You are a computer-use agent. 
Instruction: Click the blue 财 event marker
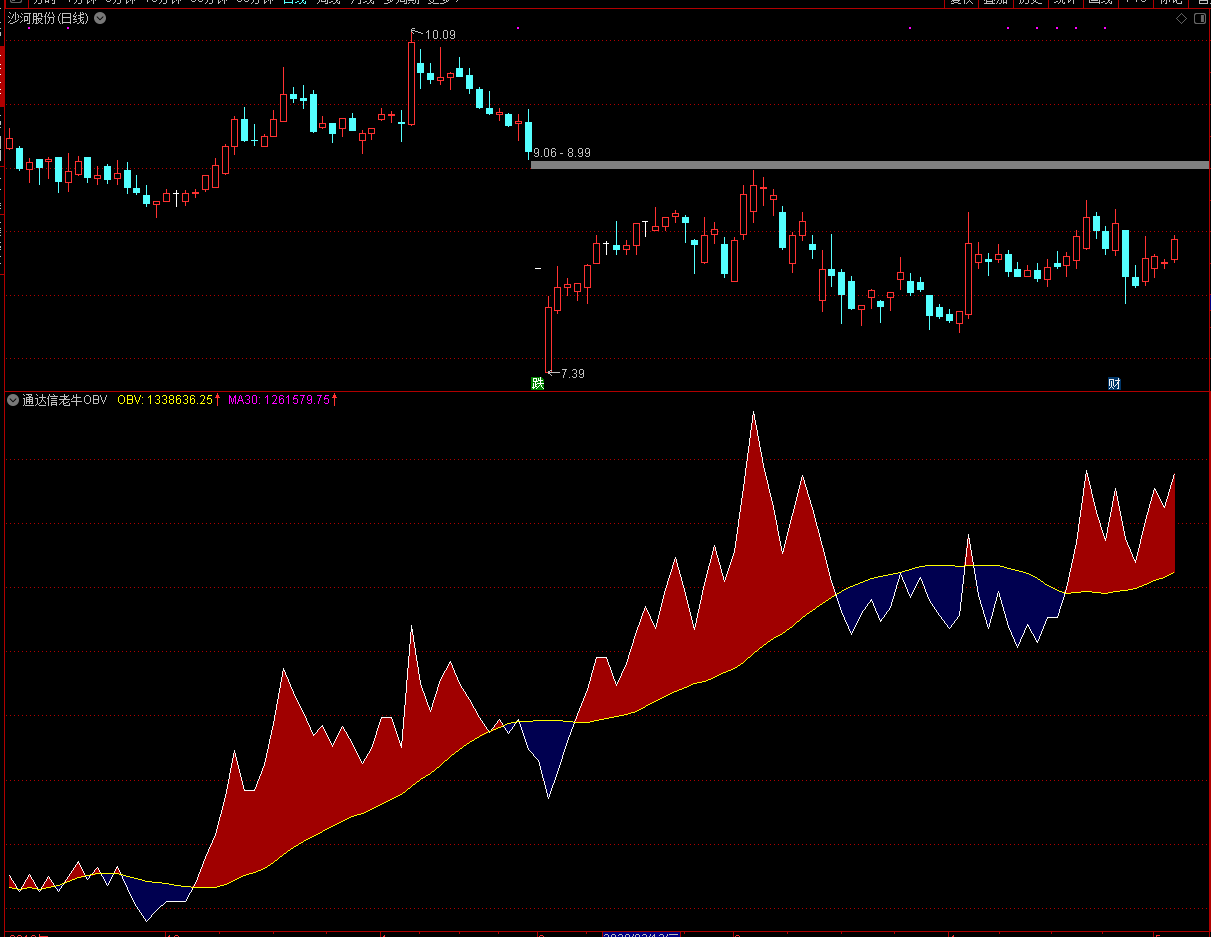1113,383
